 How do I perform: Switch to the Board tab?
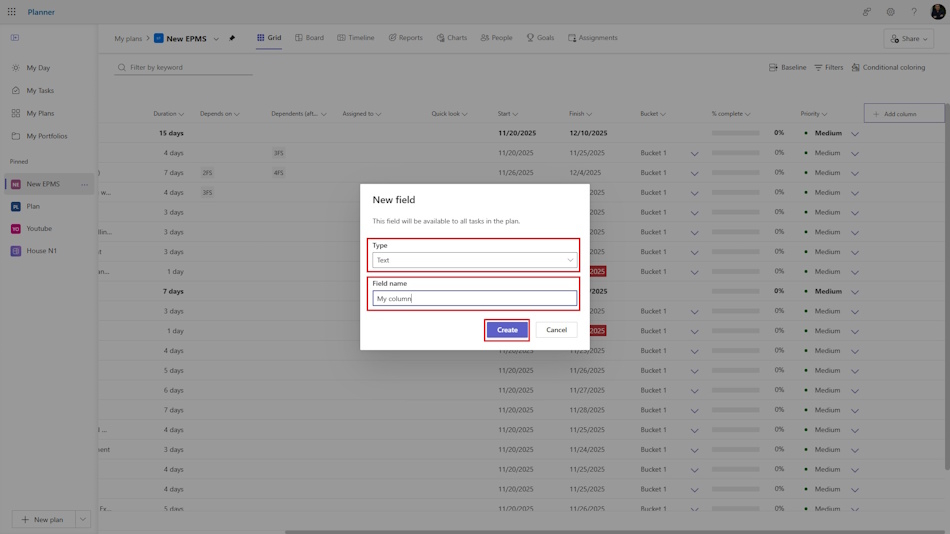[x=310, y=38]
